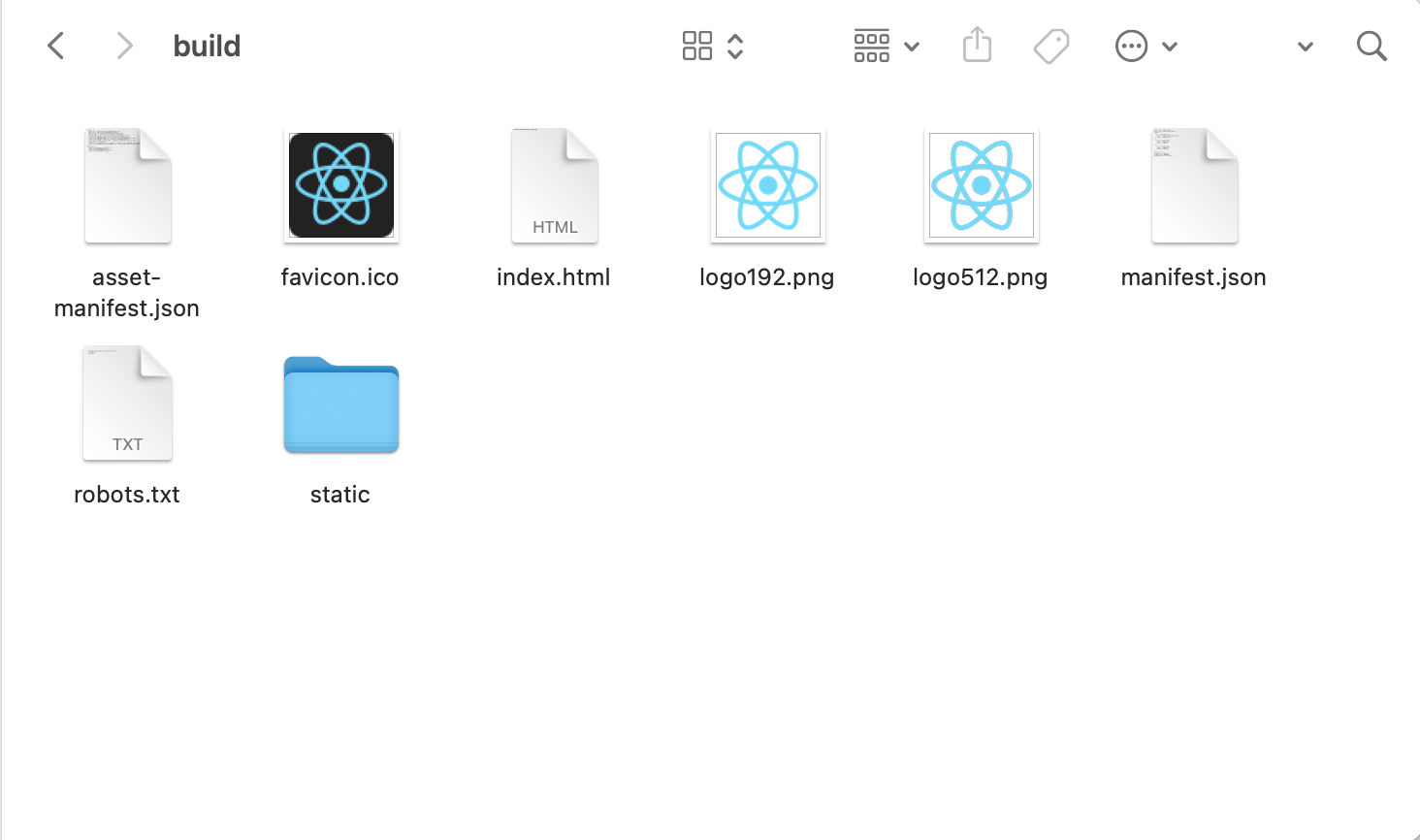Click the favicon.ico filename label
The width and height of the screenshot is (1420, 840).
click(340, 277)
